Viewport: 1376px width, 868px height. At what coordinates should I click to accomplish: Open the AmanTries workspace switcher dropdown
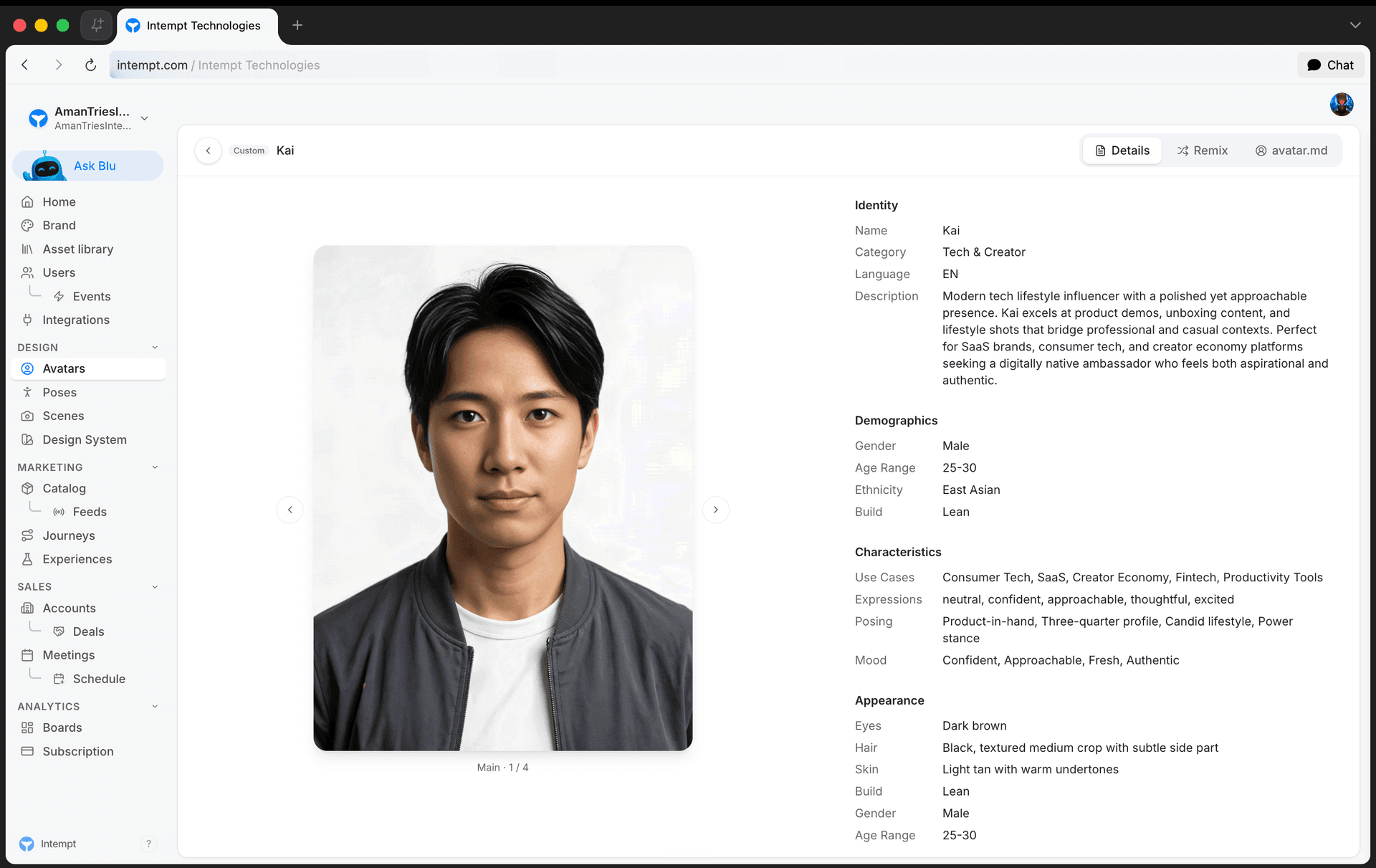(x=89, y=118)
